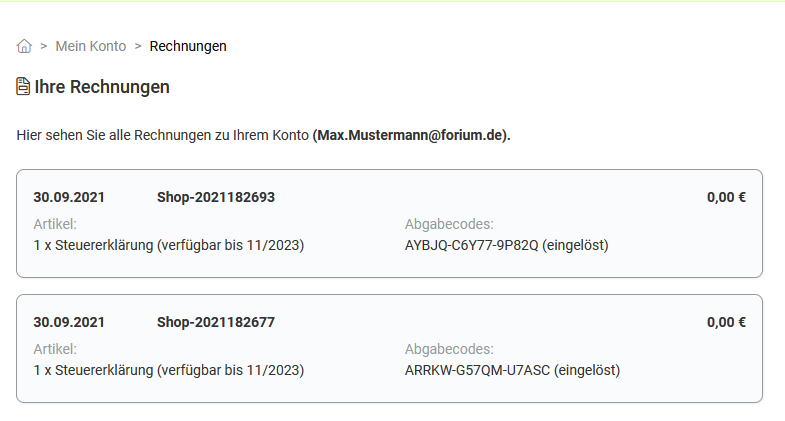This screenshot has width=785, height=421.
Task: Click the date of invoice Shop-2021182677
Action: 69,322
